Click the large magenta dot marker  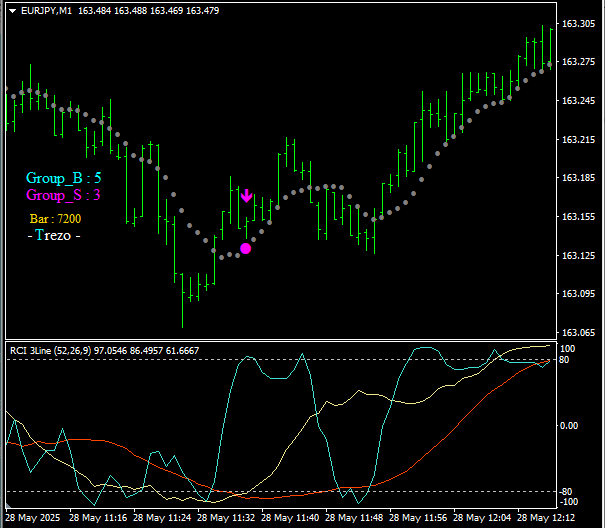[245, 248]
